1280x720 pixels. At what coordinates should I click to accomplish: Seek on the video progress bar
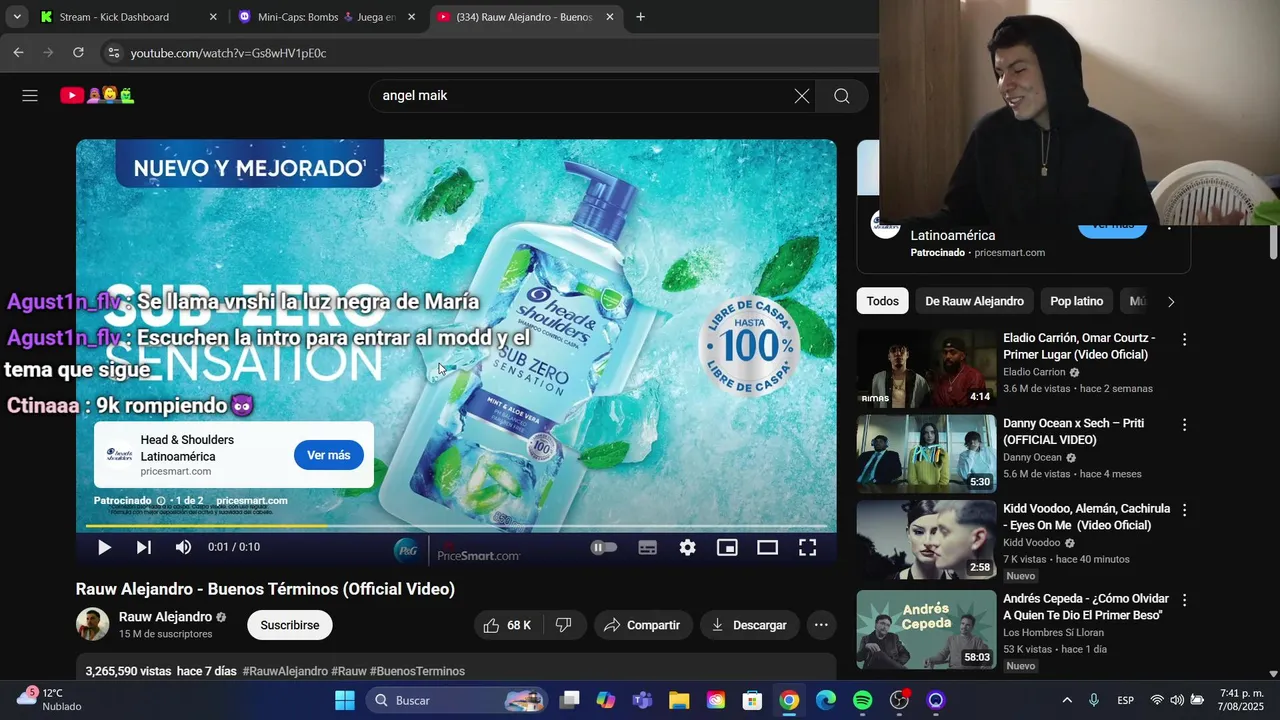click(456, 525)
